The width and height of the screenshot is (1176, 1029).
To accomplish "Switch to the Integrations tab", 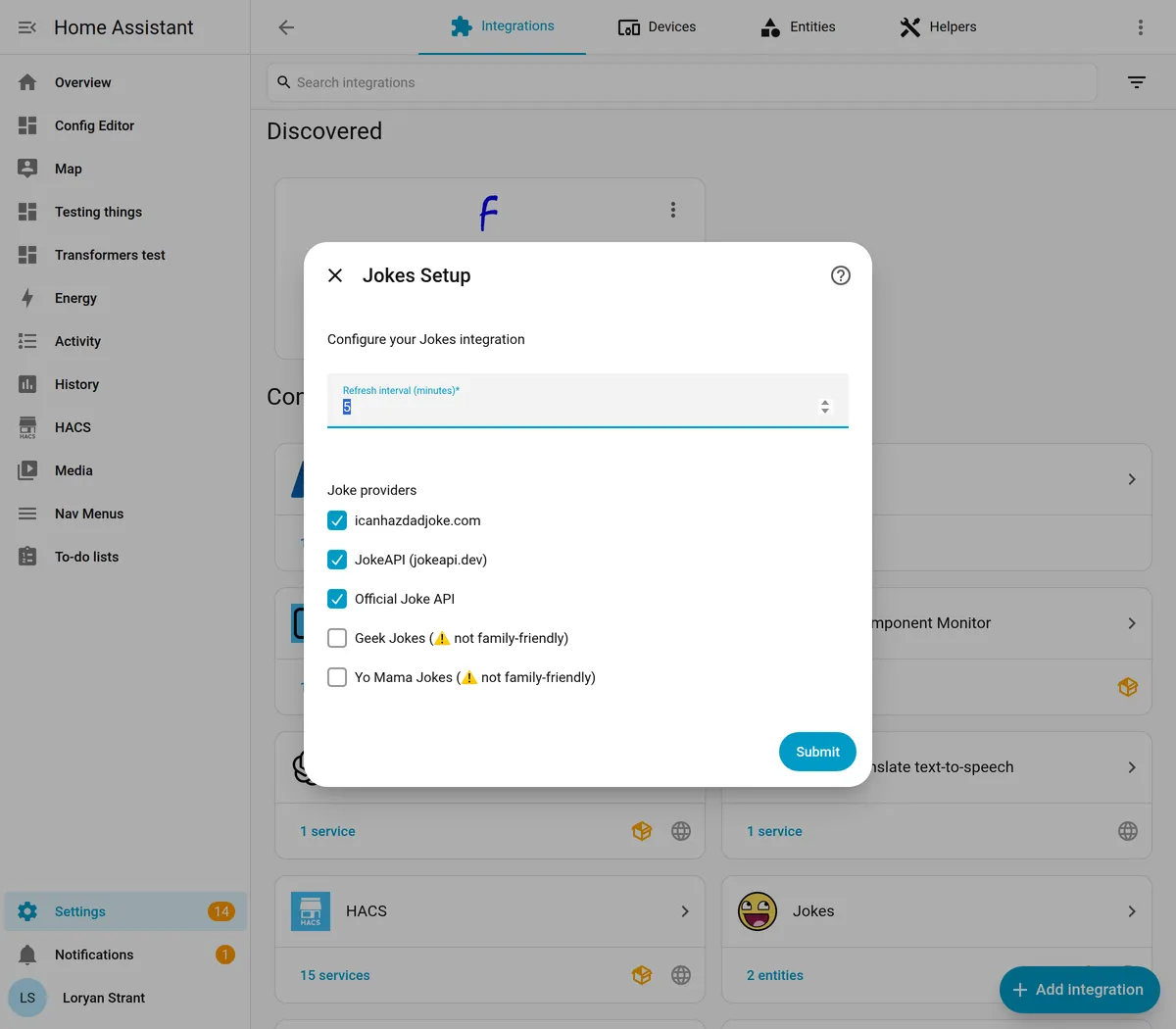I will [x=502, y=26].
